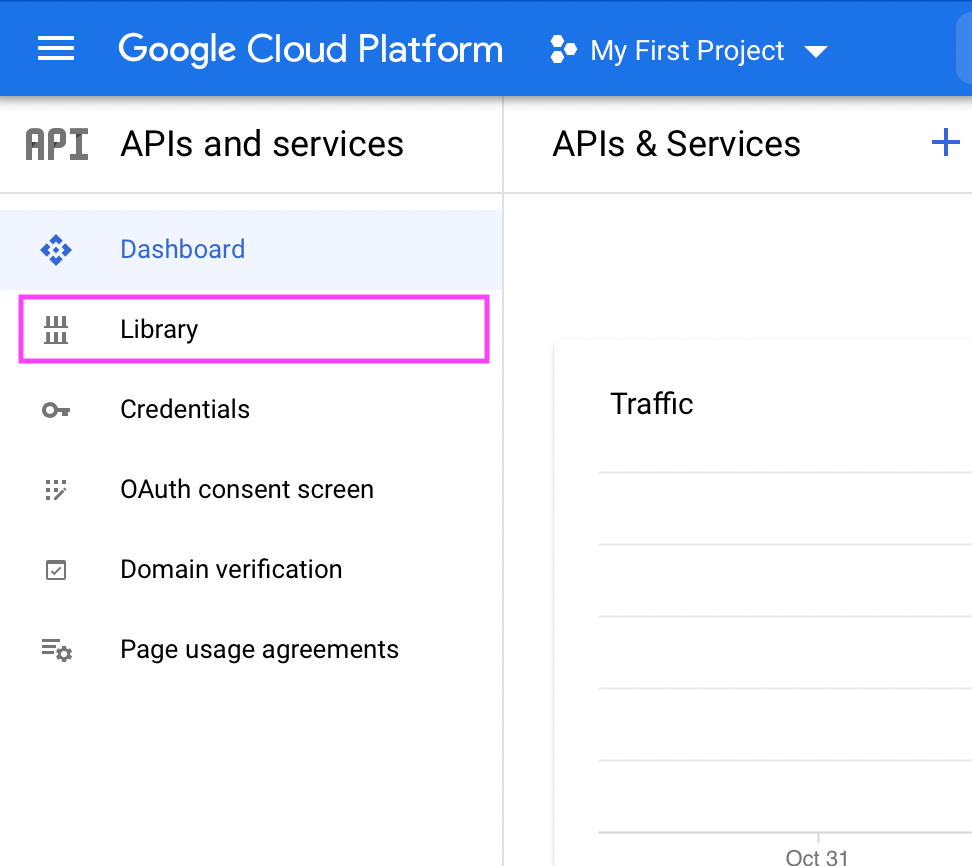Screen dimensions: 972x866
Task: Click the OAuth consent screen icon
Action: pyautogui.click(x=56, y=489)
